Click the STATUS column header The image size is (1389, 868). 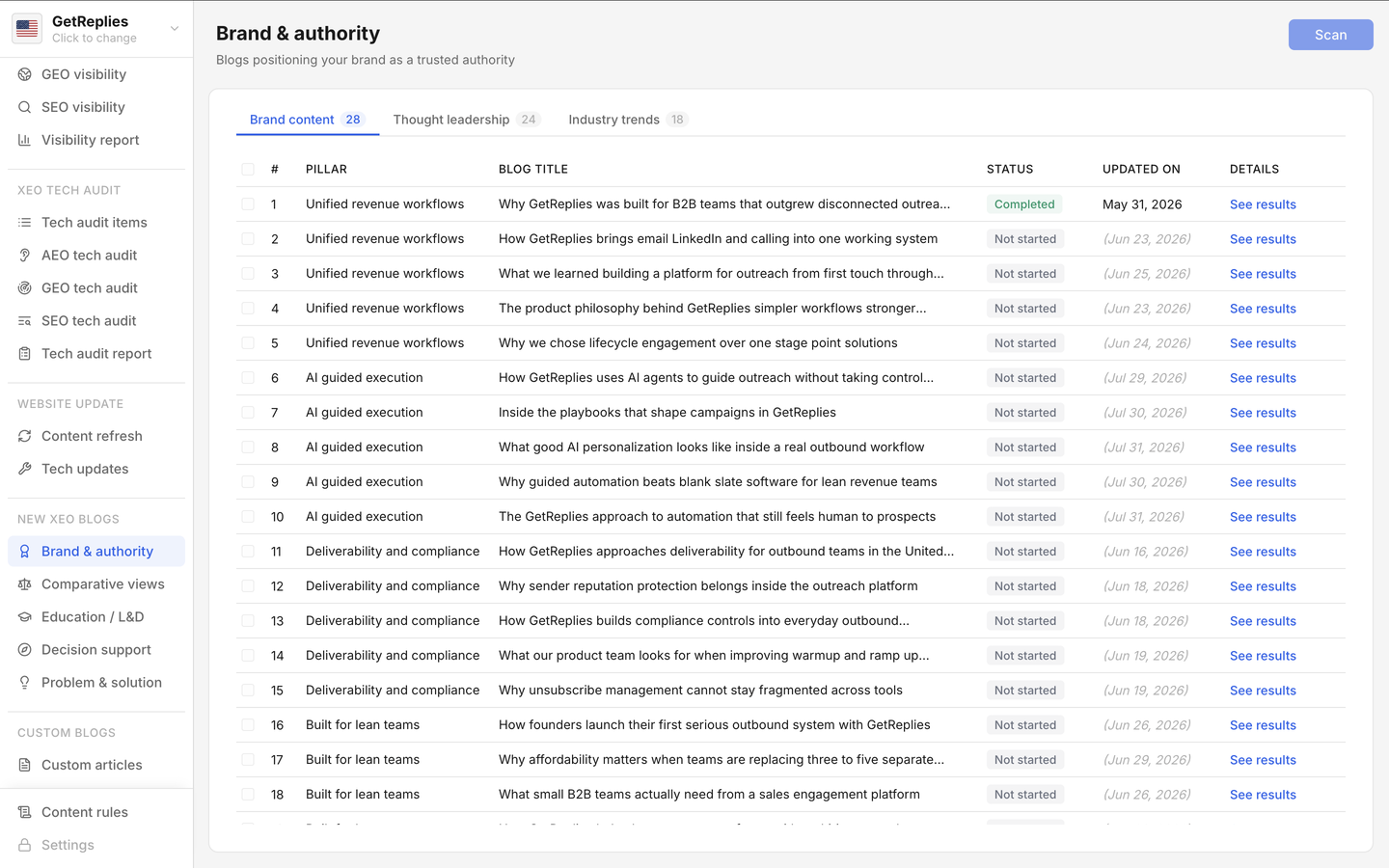click(x=1010, y=169)
